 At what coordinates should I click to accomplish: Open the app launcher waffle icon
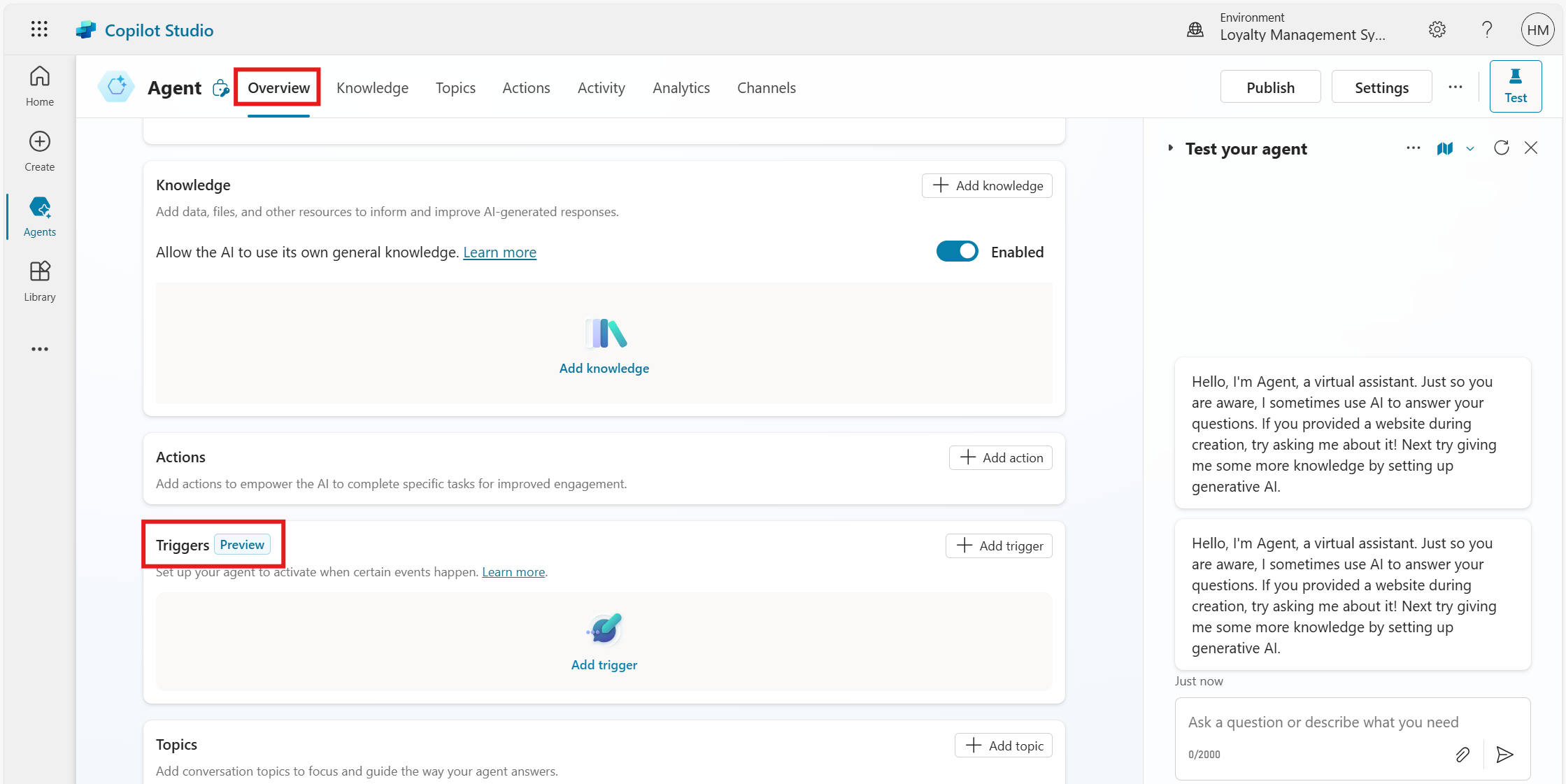(39, 29)
